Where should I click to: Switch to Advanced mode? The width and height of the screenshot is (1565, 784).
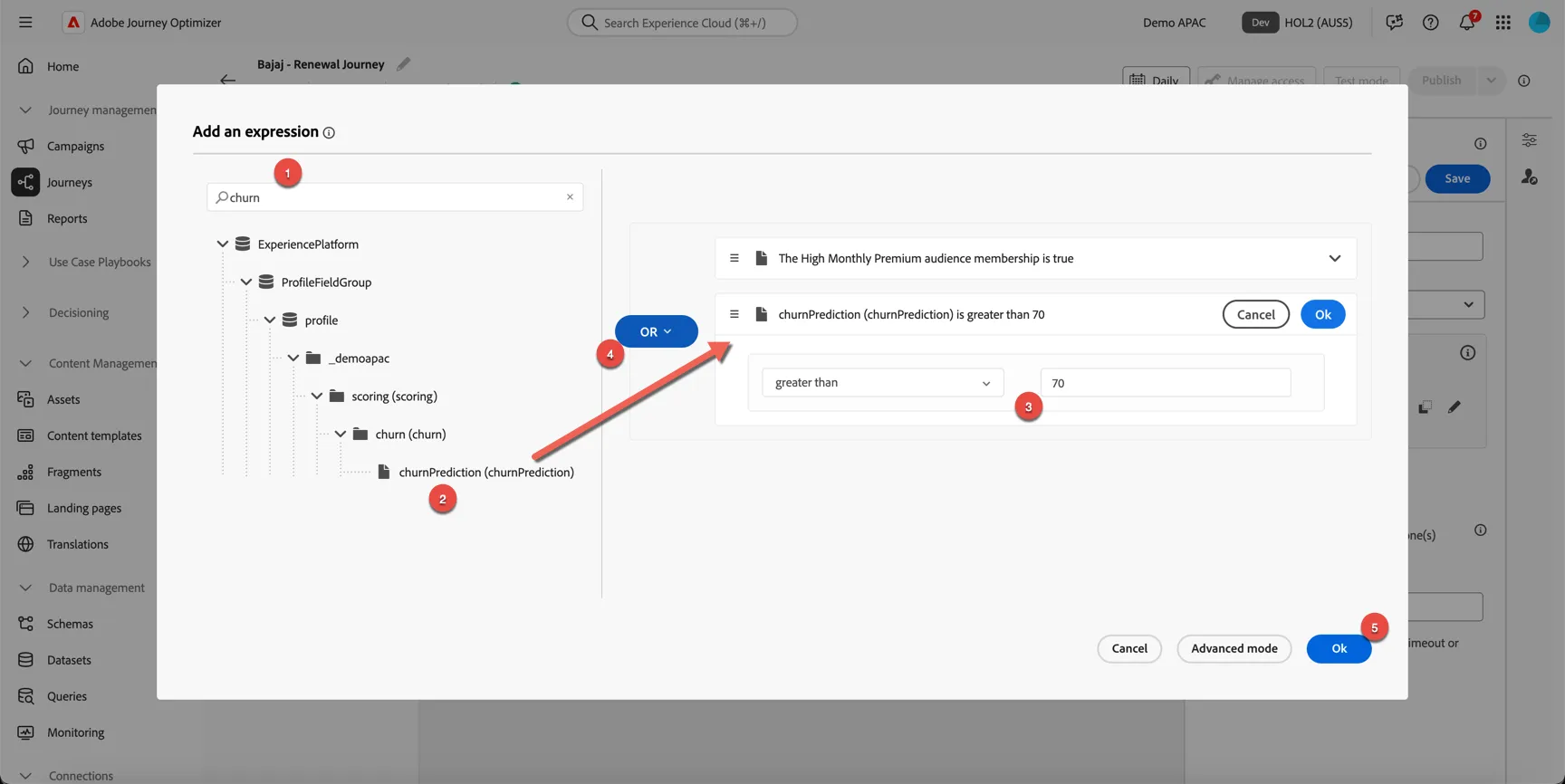pos(1234,648)
